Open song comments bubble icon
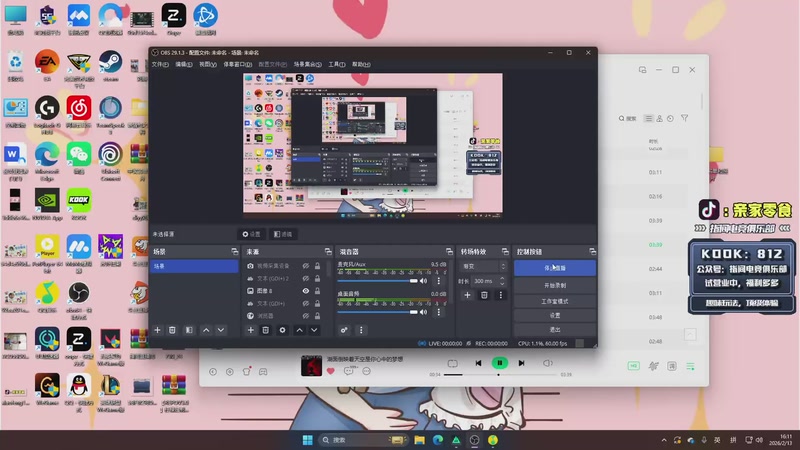Screen dimensions: 800x450 pos(349,371)
